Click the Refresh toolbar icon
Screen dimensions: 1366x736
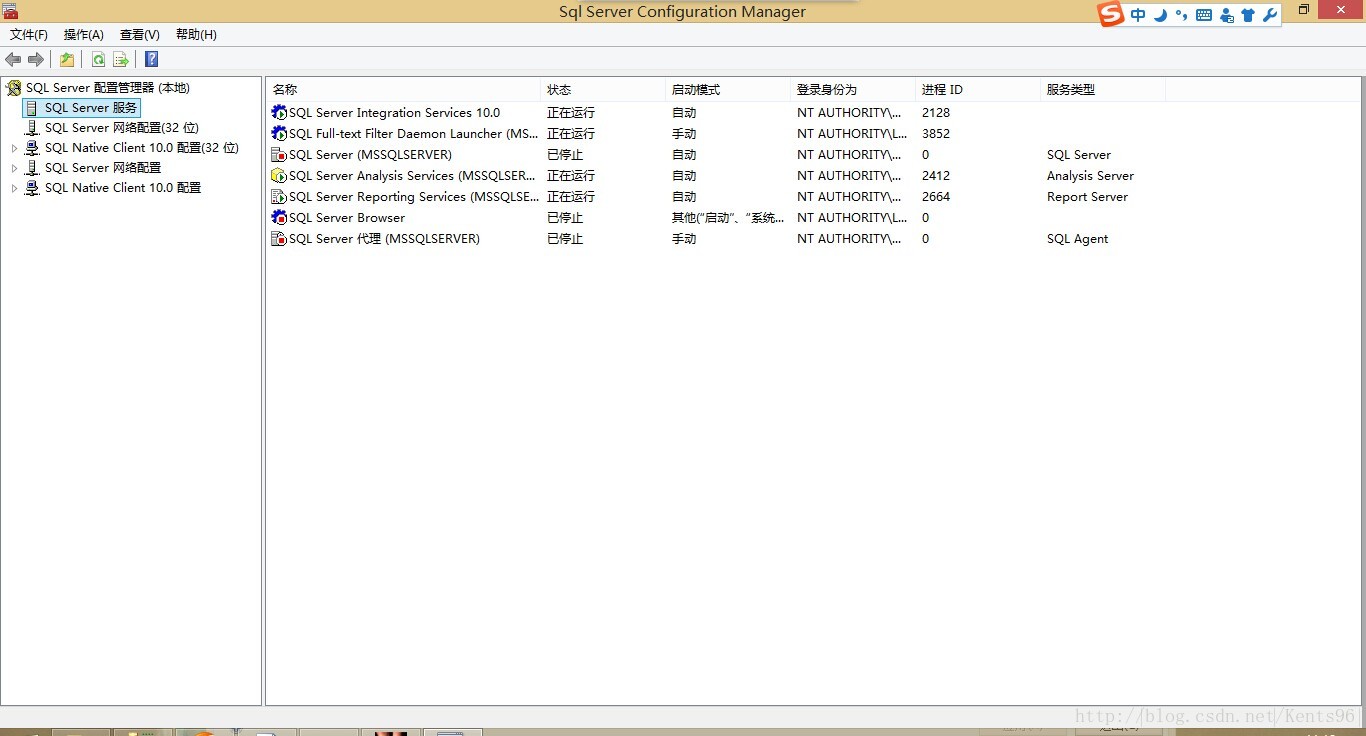[98, 60]
